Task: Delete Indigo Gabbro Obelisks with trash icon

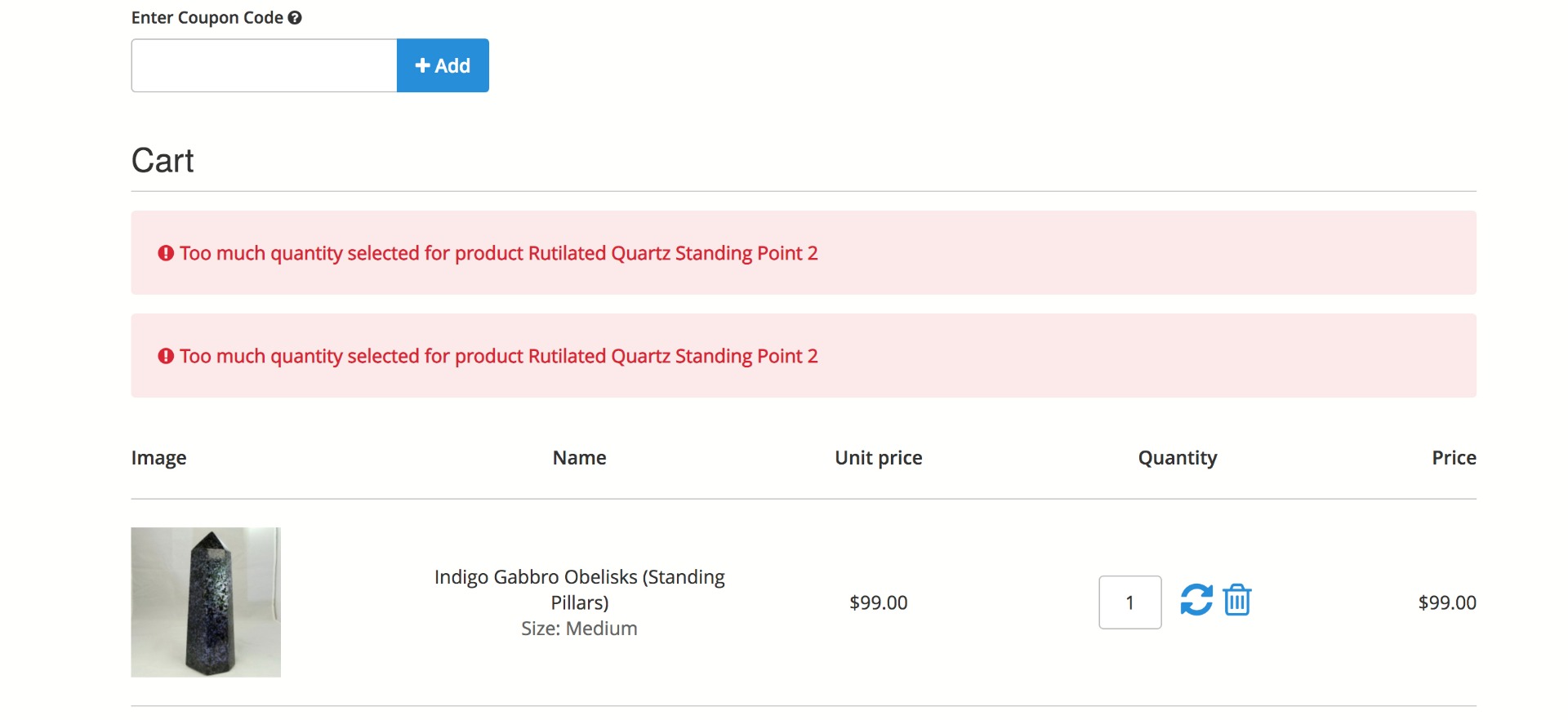Action: coord(1237,600)
